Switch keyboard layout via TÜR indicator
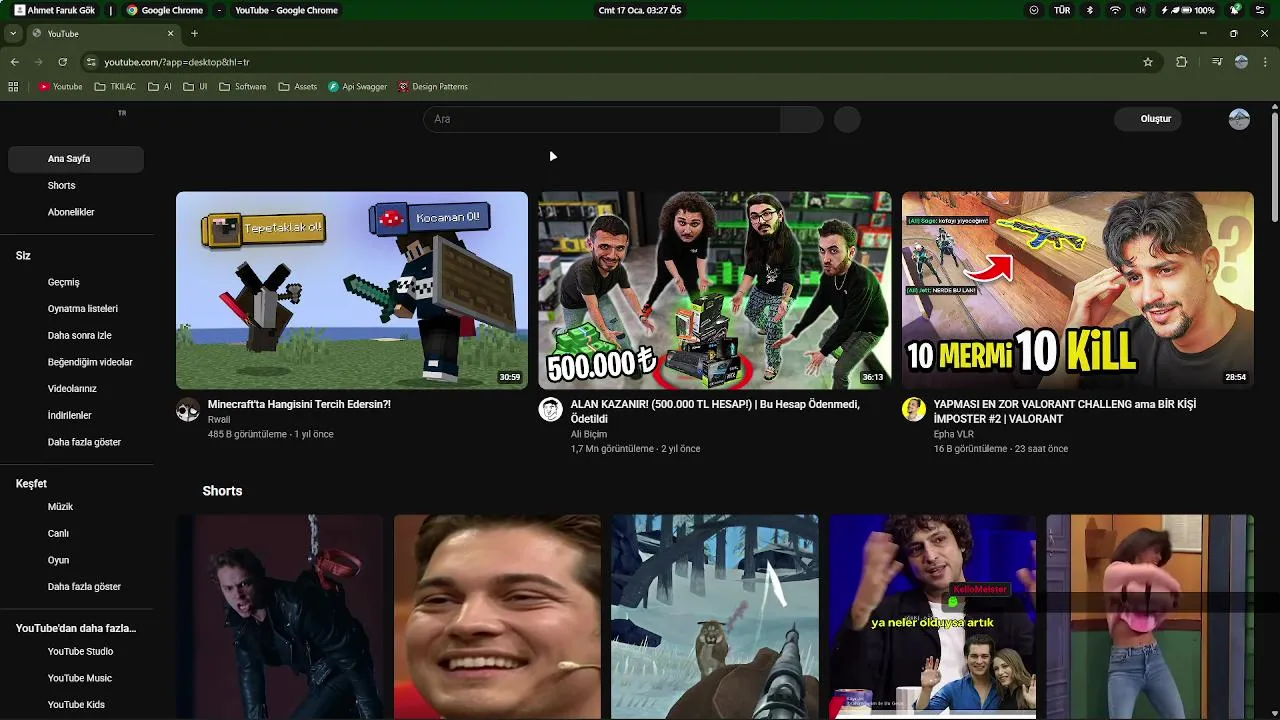Screen dimensions: 1280x720 pyautogui.click(x=1062, y=10)
